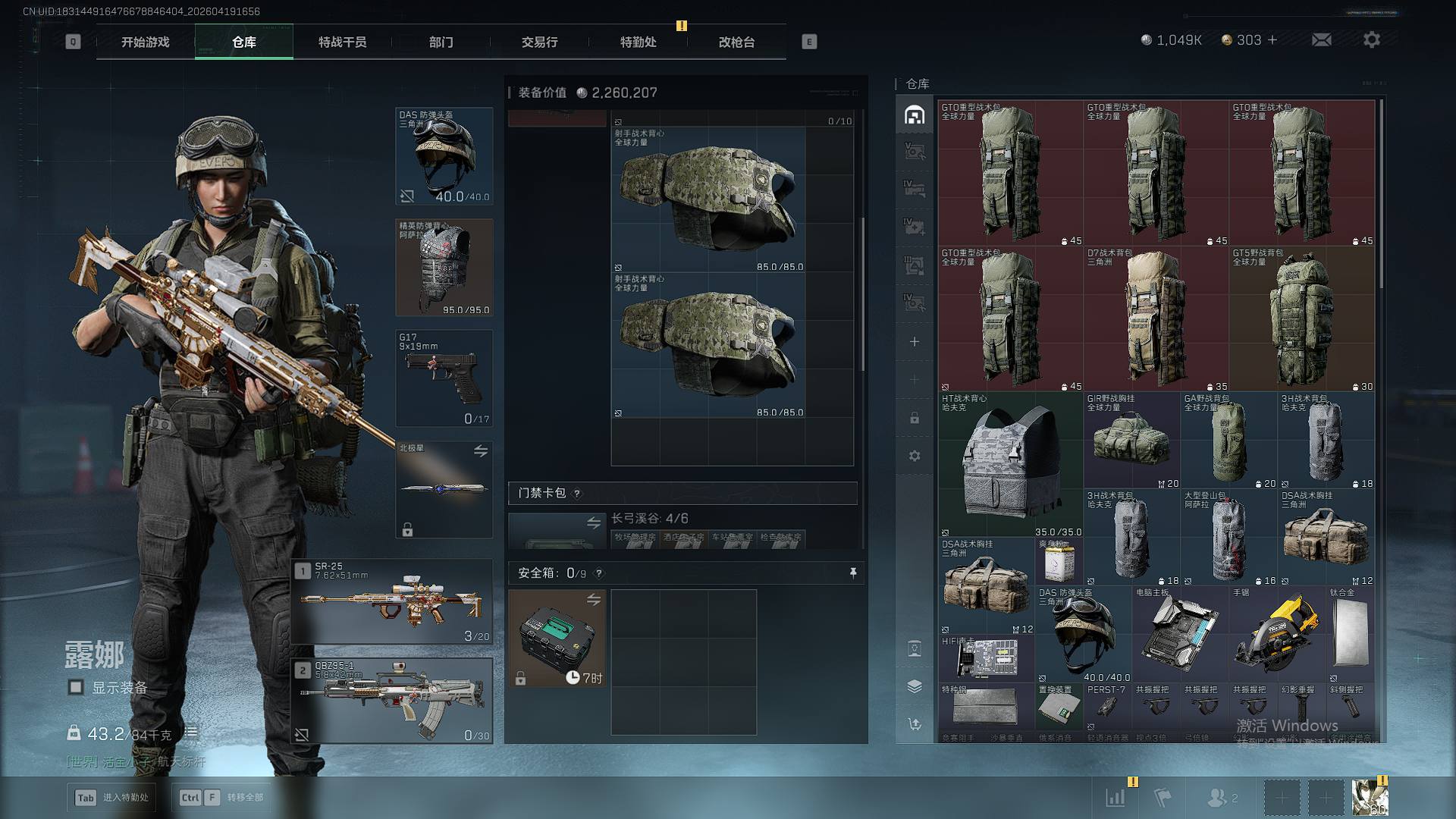This screenshot has width=1456, height=819.
Task: Click the warehouse sidebar lock icon
Action: (915, 418)
